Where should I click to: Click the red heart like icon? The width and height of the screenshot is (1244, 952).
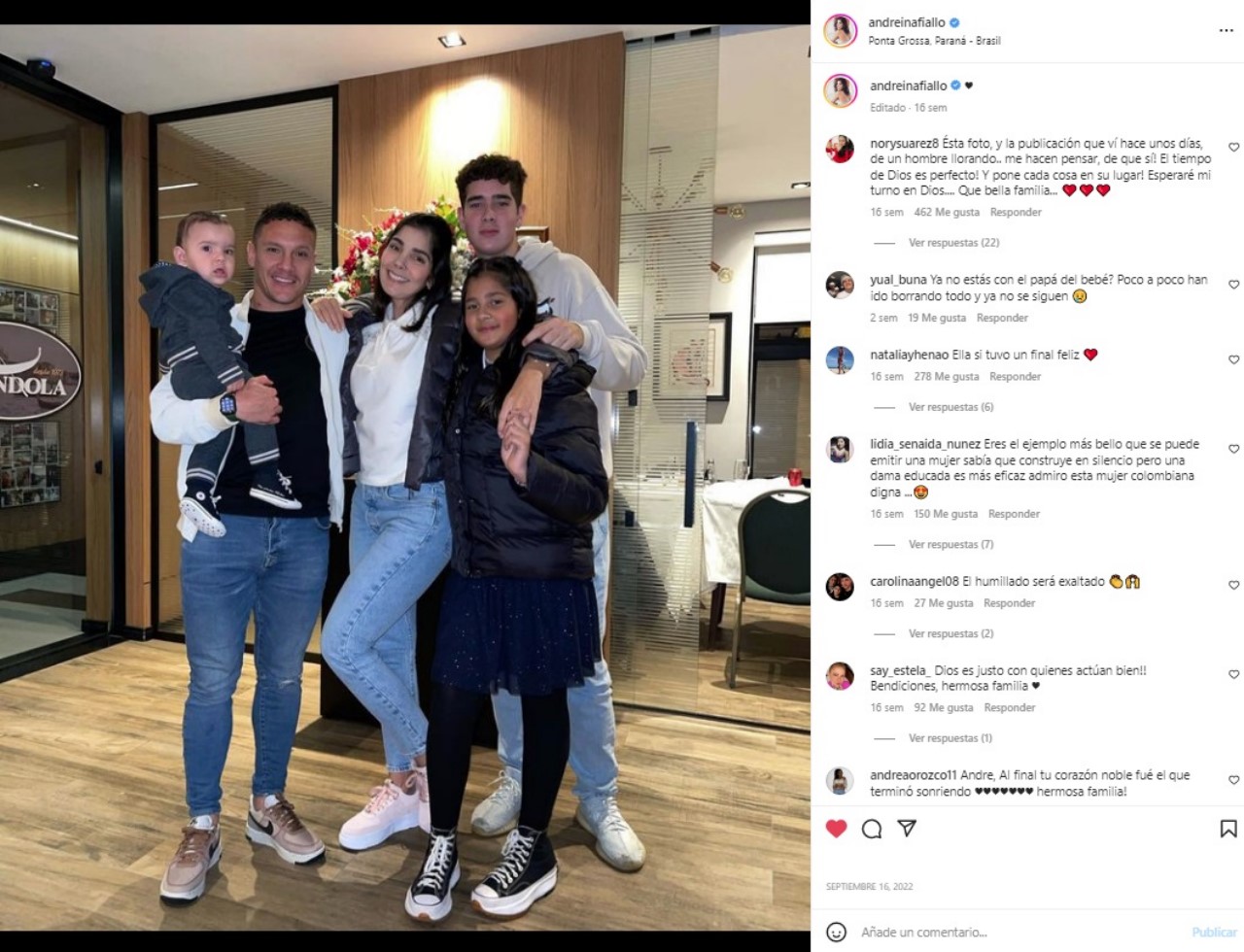[837, 829]
